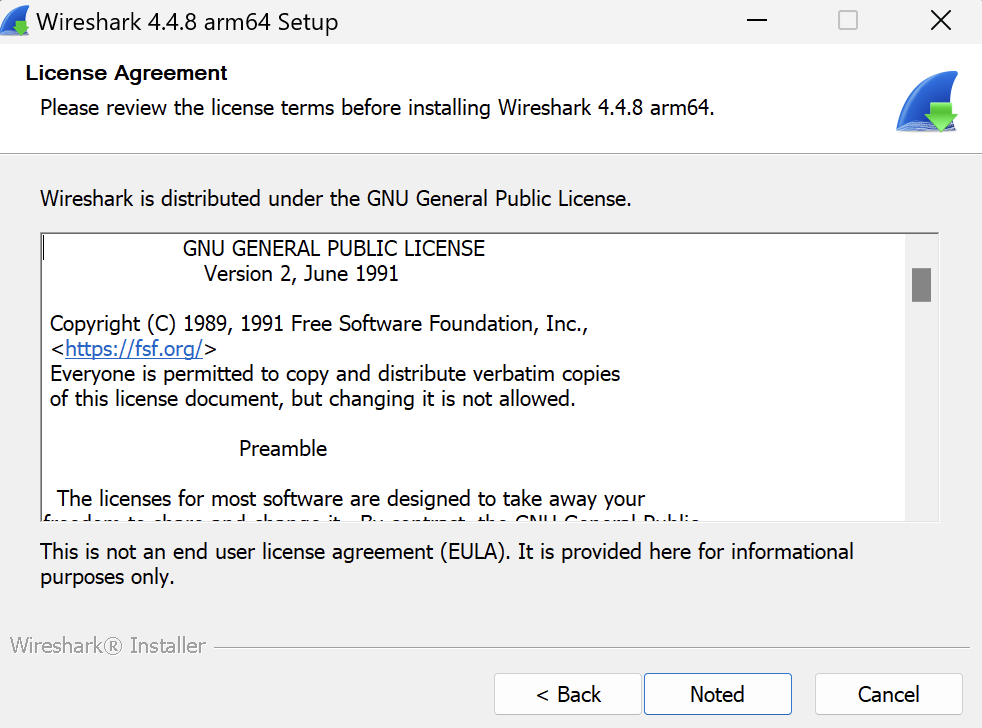Click the "GNU GENERAL PUBLIC LICENSE" title line
The image size is (982, 728).
coord(334,249)
